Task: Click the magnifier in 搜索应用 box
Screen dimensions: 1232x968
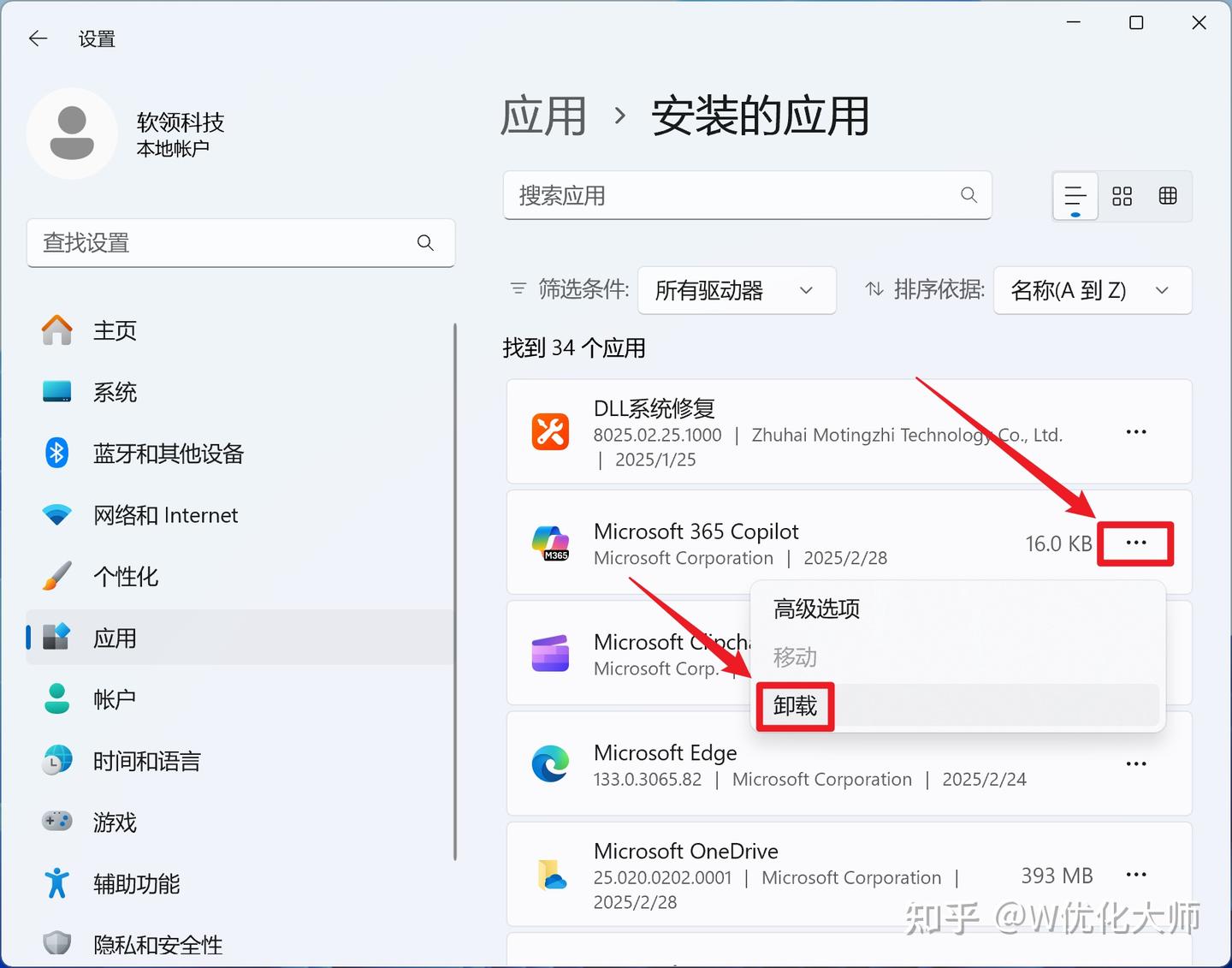Action: point(968,195)
